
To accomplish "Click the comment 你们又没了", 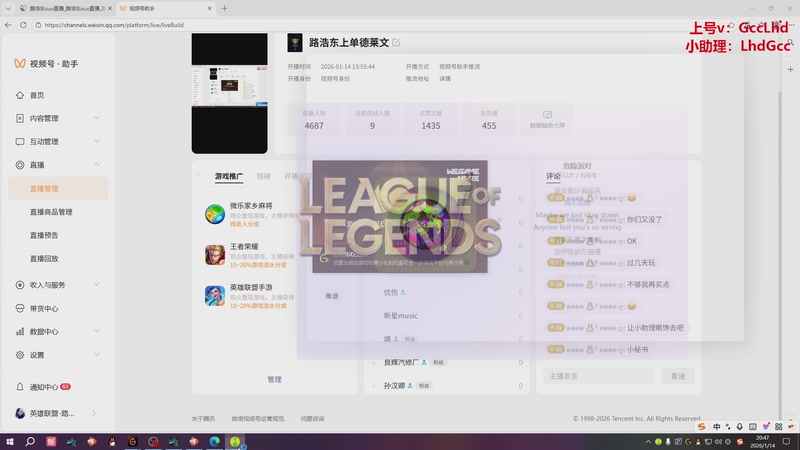I will 644,219.
